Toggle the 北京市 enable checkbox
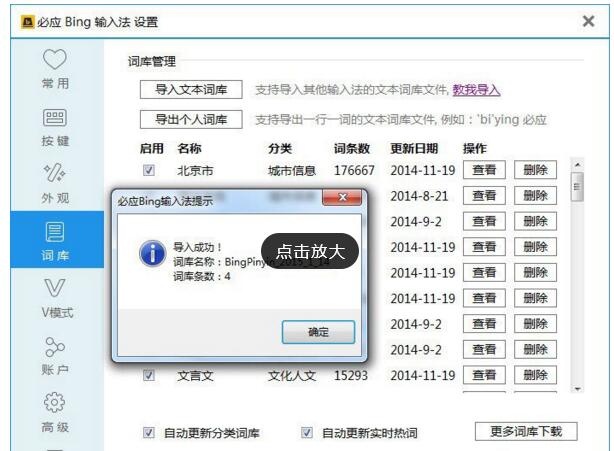Screen dimensions: 614x451 pos(149,170)
